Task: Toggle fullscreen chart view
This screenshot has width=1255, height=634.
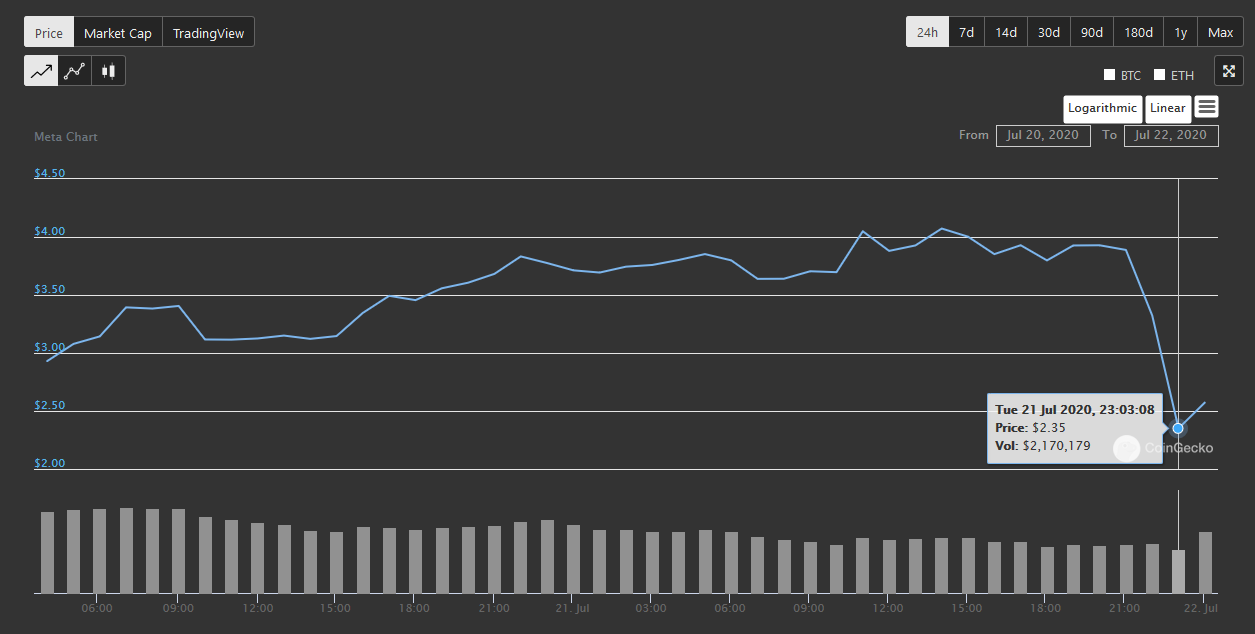Action: click(x=1229, y=71)
